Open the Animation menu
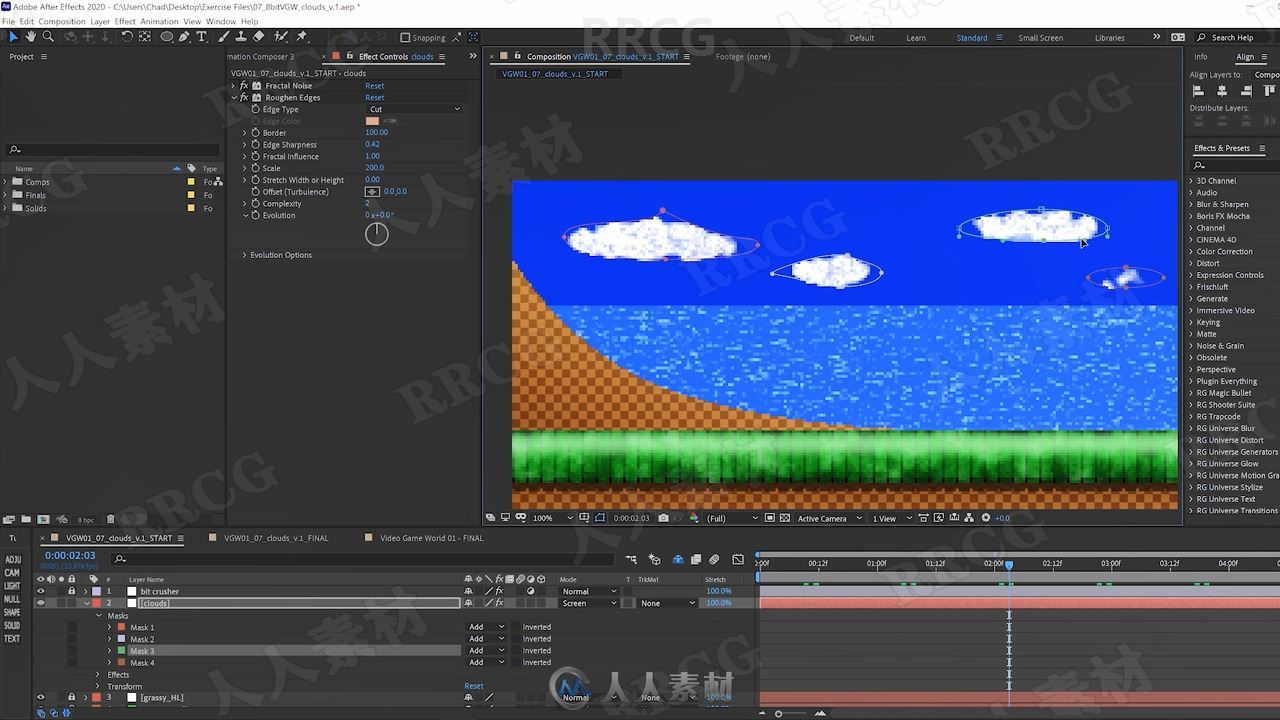This screenshot has height=720, width=1280. pos(159,21)
